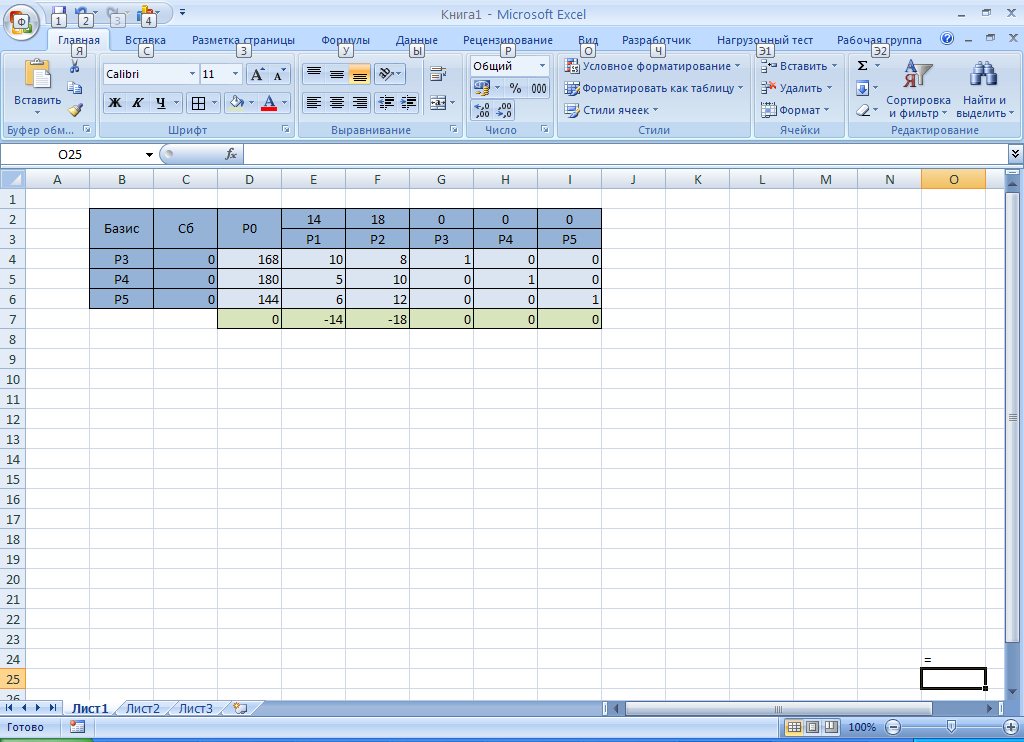This screenshot has height=742, width=1024.
Task: Center text horizontally
Action: coord(336,103)
